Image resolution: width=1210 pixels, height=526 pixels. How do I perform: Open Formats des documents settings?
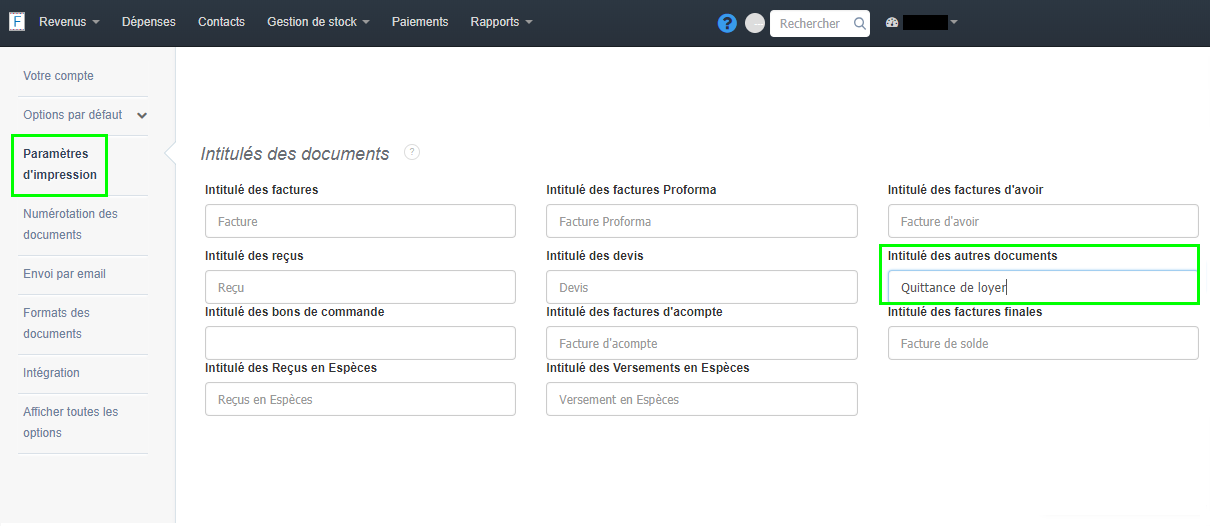(x=56, y=323)
